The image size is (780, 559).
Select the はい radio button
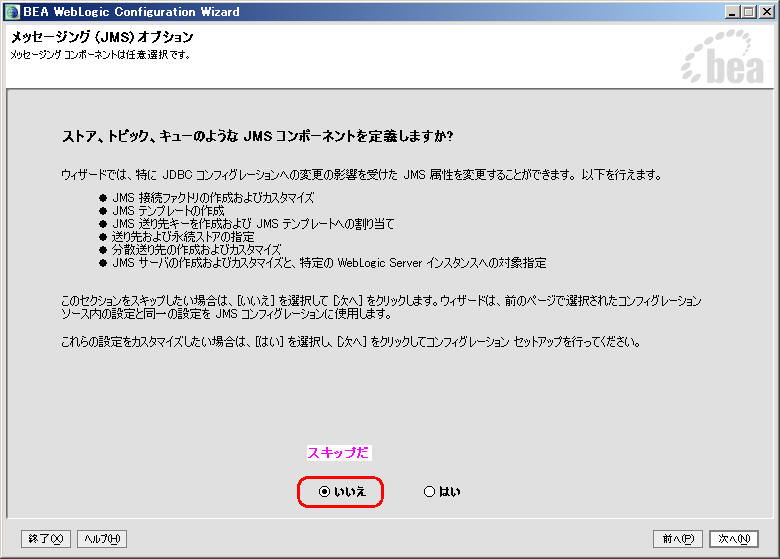[430, 492]
